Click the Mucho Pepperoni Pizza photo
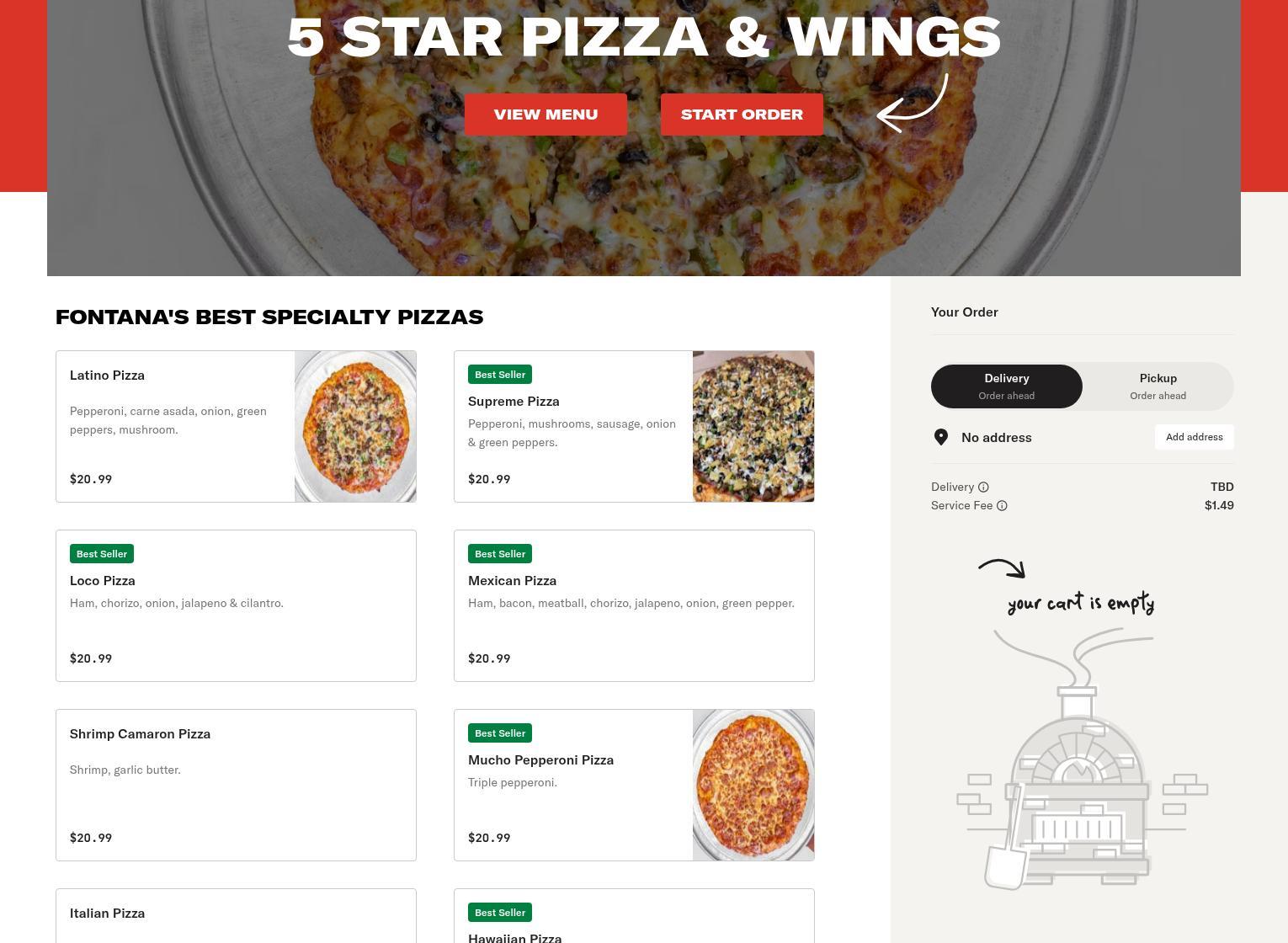Image resolution: width=1288 pixels, height=943 pixels. (x=753, y=786)
